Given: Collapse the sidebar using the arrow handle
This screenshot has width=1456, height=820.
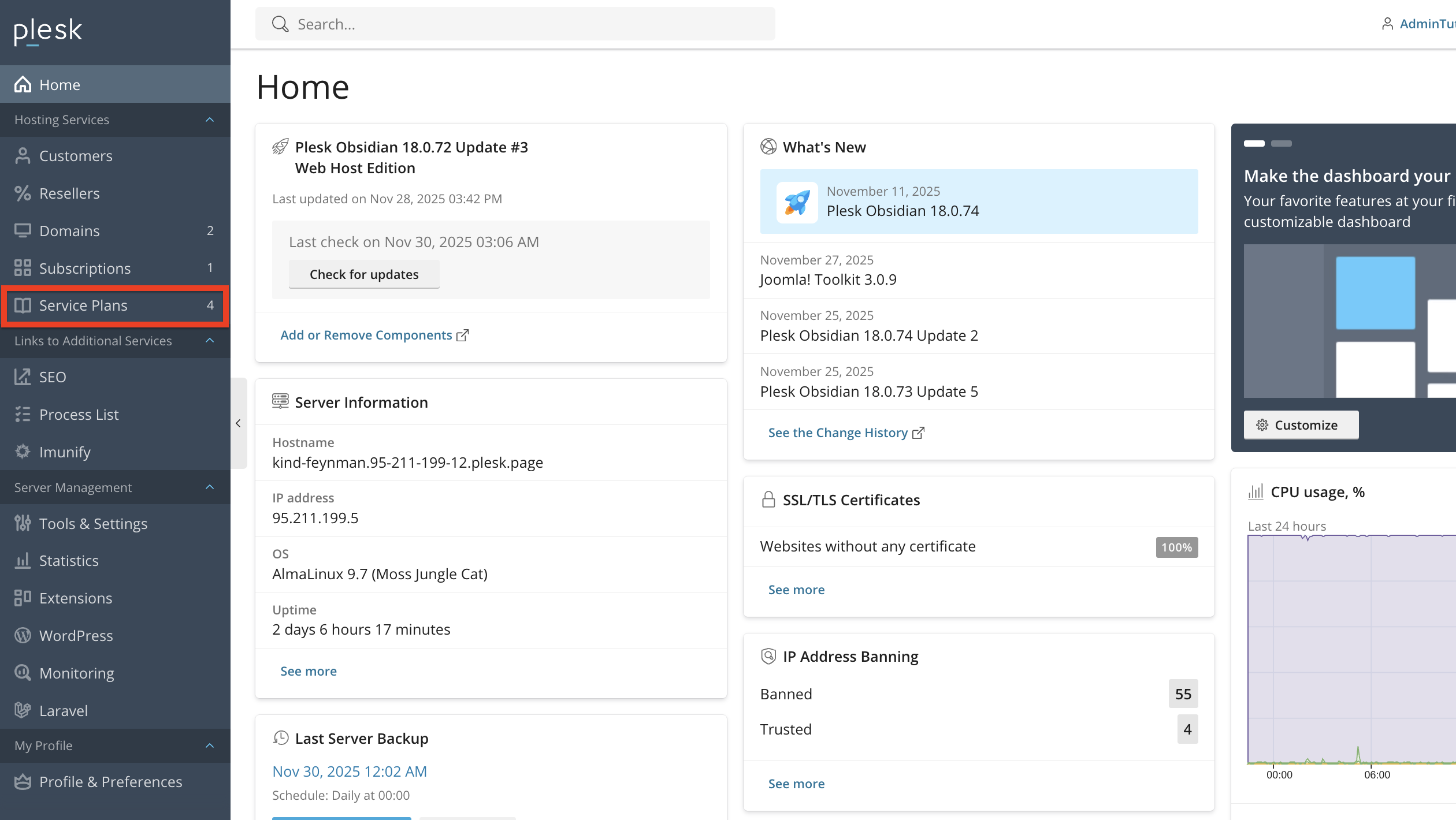Looking at the screenshot, I should (x=238, y=423).
